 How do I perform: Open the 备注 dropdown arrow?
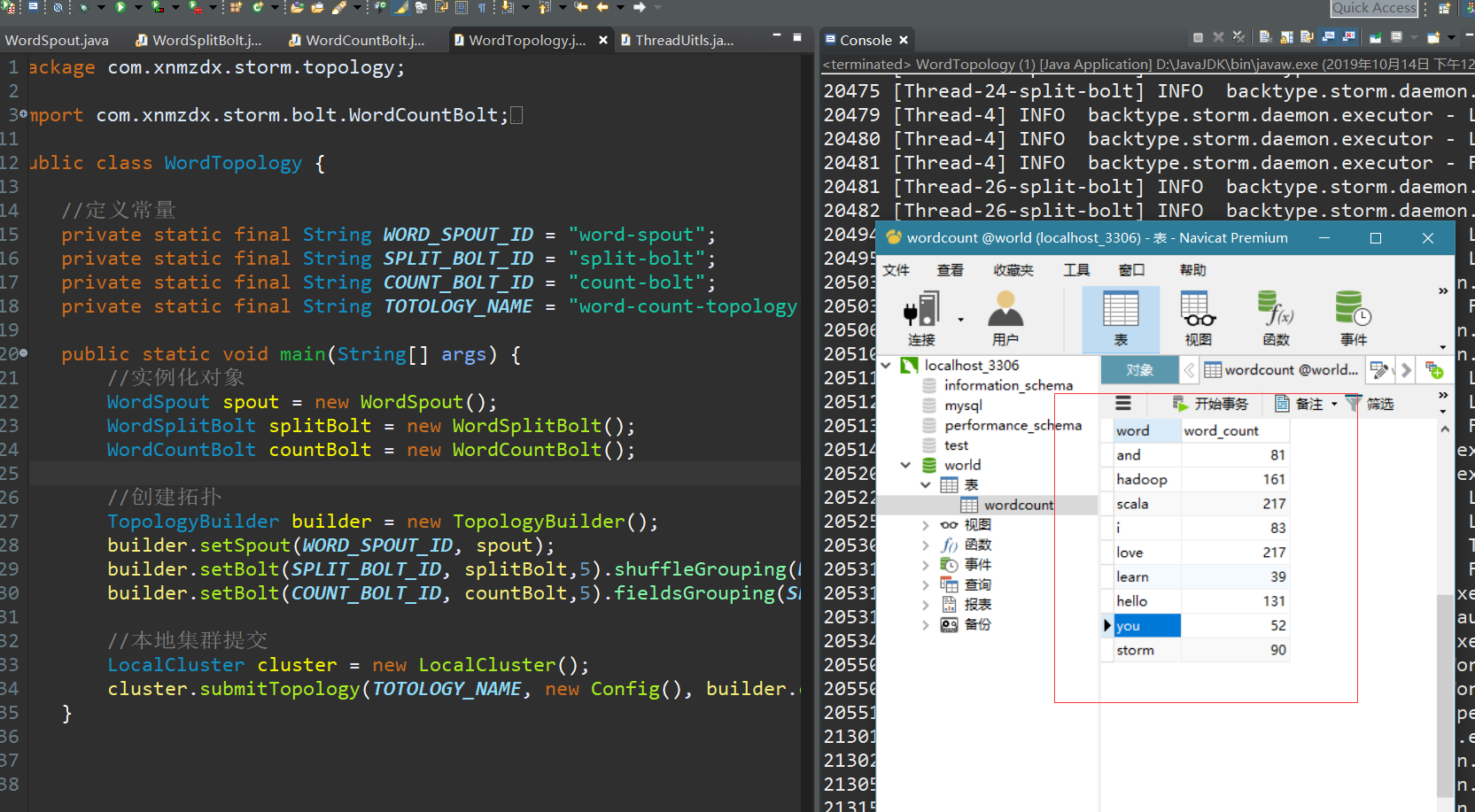click(x=1334, y=405)
